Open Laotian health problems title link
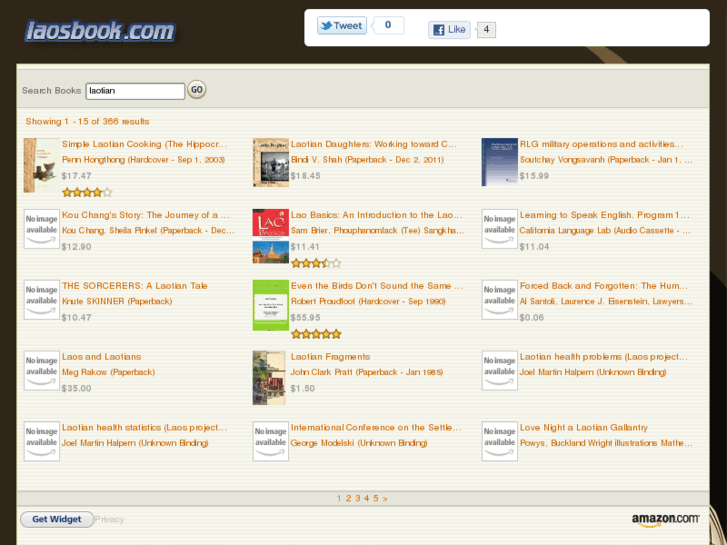The height and width of the screenshot is (545, 727). click(603, 357)
